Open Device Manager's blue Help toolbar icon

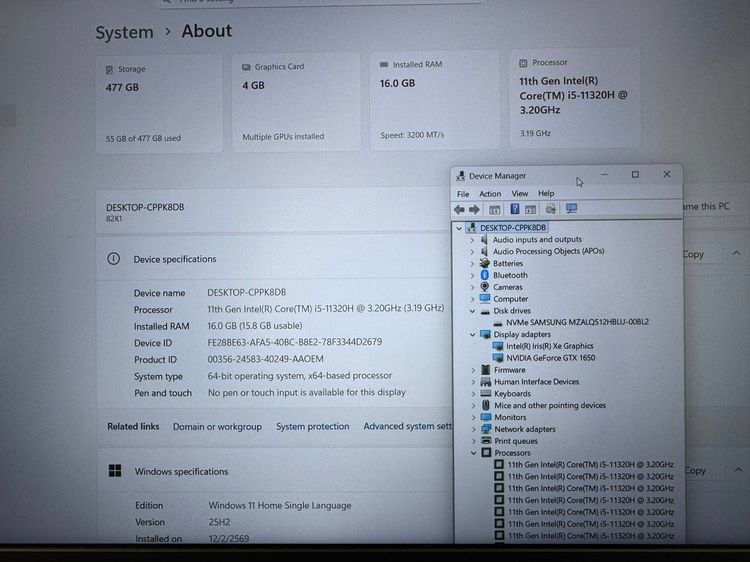coord(515,209)
